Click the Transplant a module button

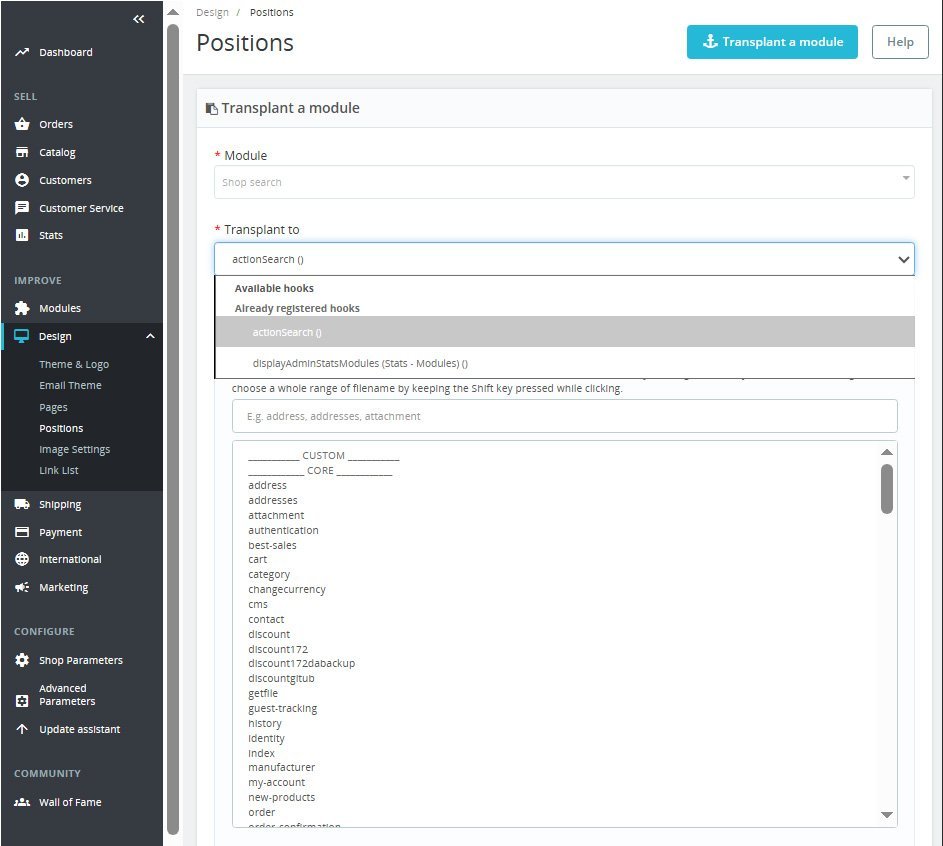(772, 42)
